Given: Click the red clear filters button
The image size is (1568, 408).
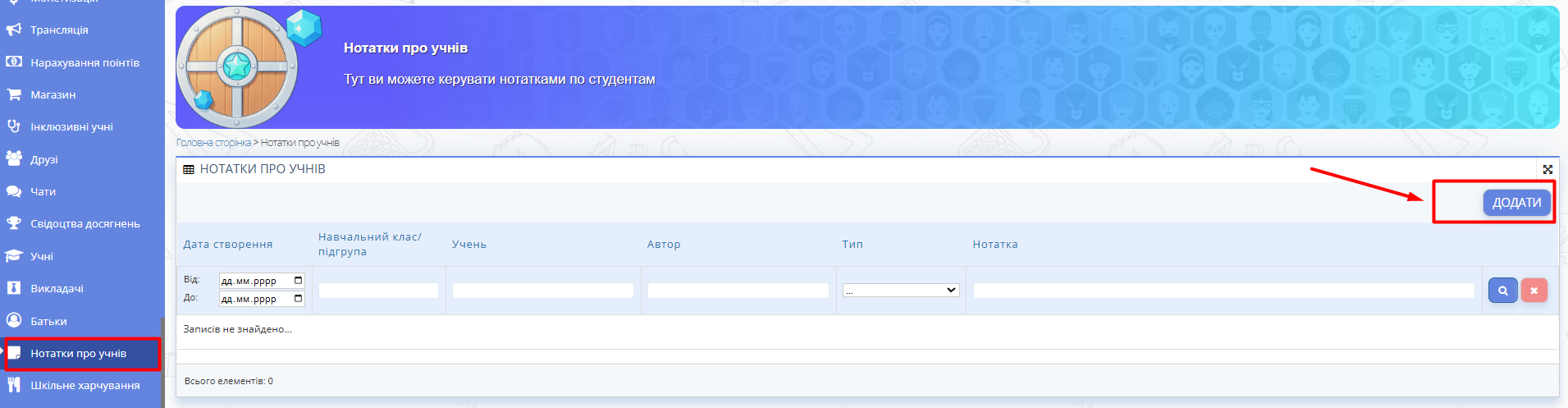Looking at the screenshot, I should pos(1534,291).
